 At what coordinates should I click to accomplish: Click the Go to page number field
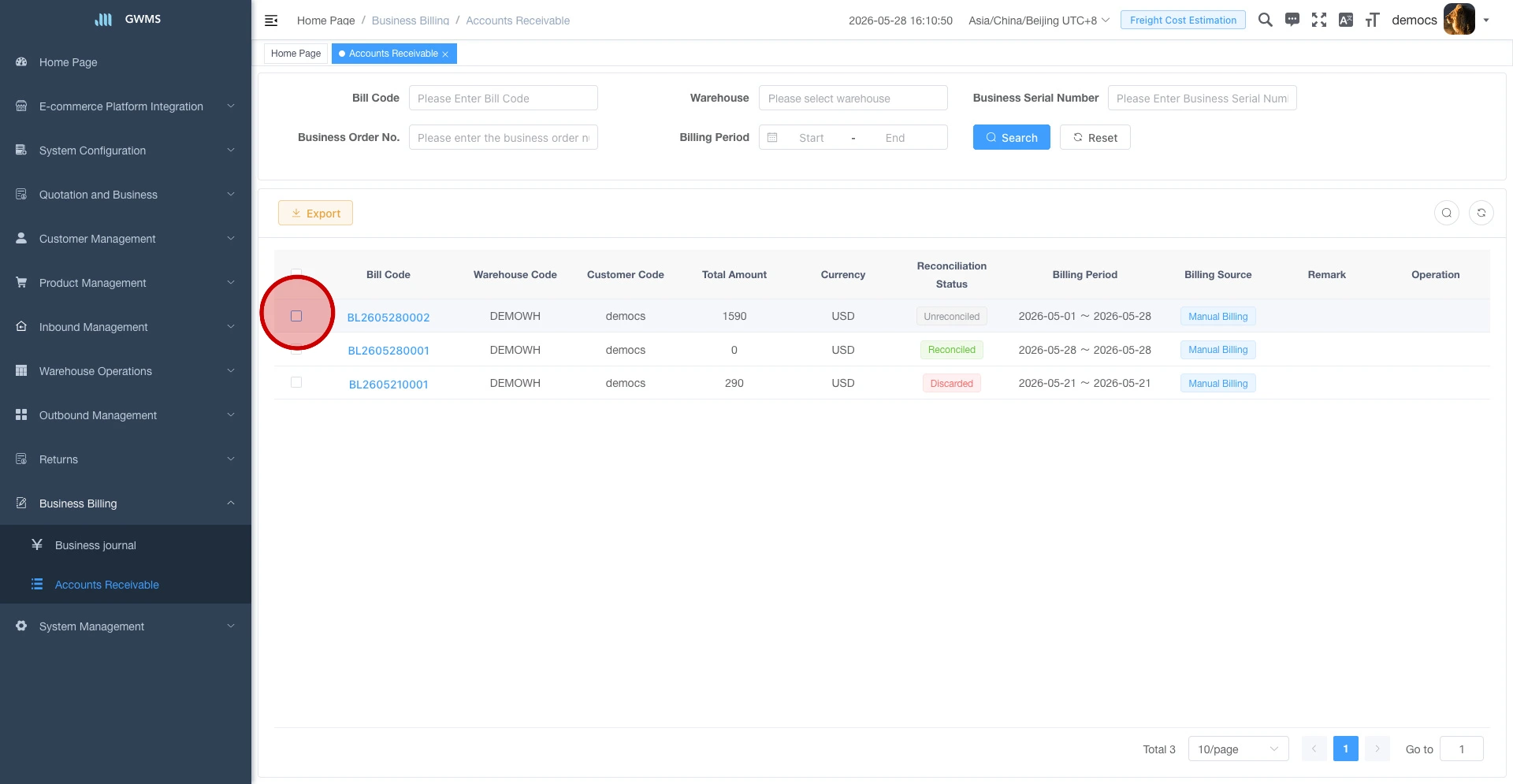click(x=1461, y=749)
